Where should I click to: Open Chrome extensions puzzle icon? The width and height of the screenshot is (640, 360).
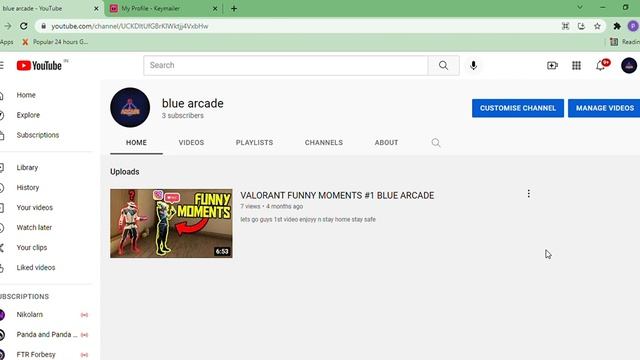[617, 26]
